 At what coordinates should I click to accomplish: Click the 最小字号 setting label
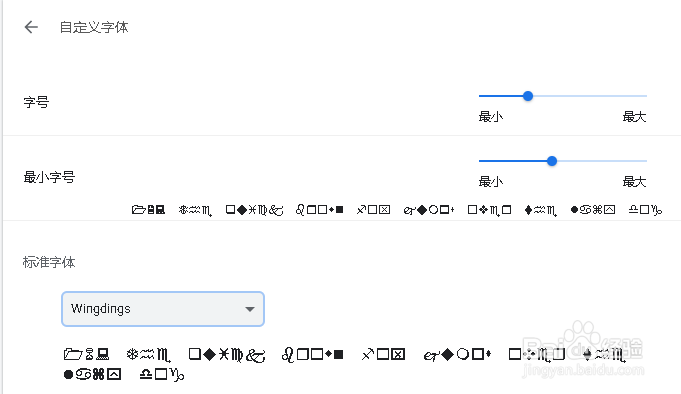(x=49, y=177)
